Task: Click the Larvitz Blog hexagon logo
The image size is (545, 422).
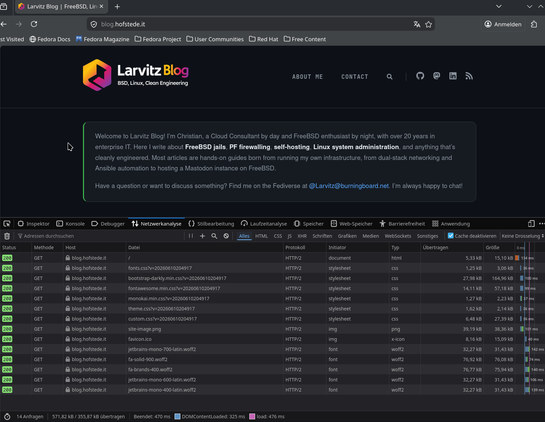Action: [x=97, y=75]
